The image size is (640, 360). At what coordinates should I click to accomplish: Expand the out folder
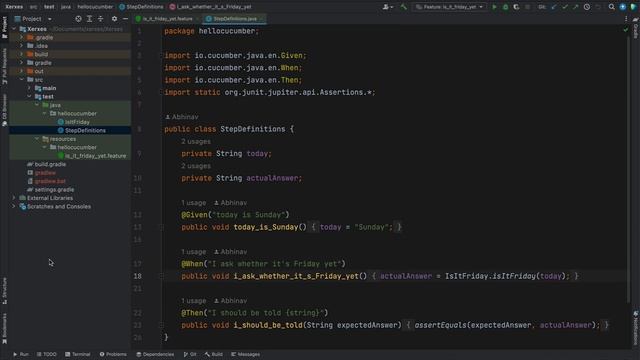pos(22,71)
